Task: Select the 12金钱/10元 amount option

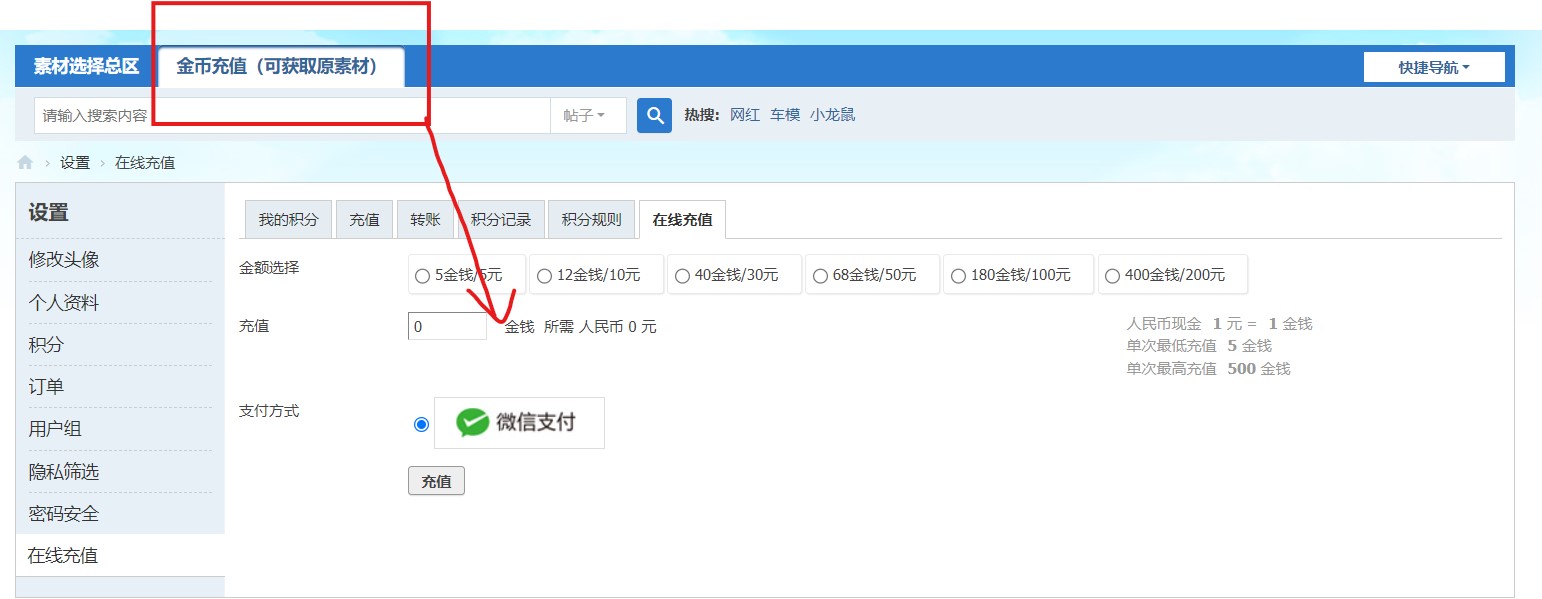Action: tap(597, 275)
